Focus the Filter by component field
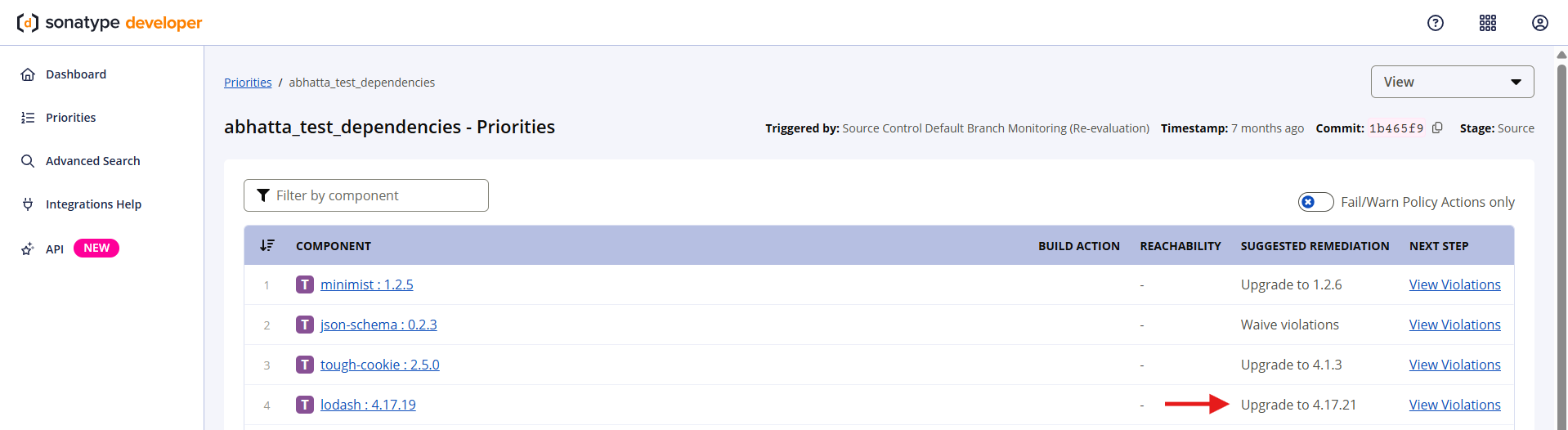Image resolution: width=1568 pixels, height=430 pixels. [366, 195]
